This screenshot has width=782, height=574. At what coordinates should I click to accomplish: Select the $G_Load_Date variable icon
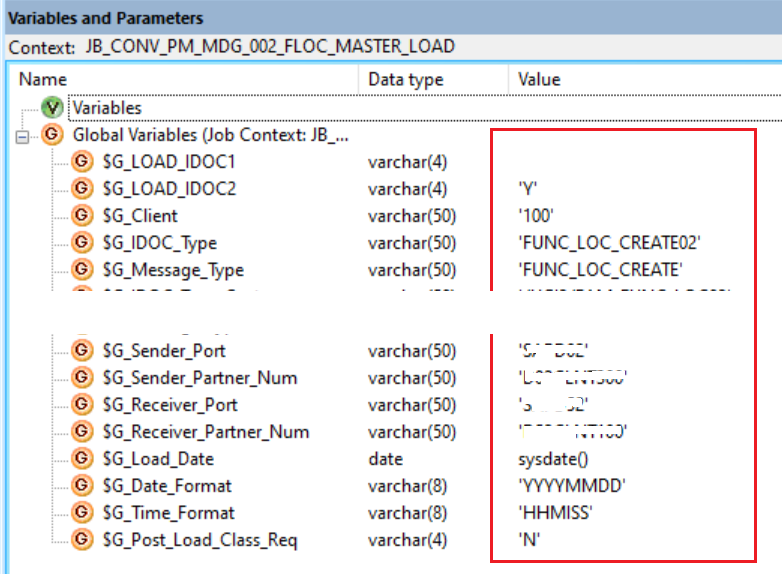(82, 458)
